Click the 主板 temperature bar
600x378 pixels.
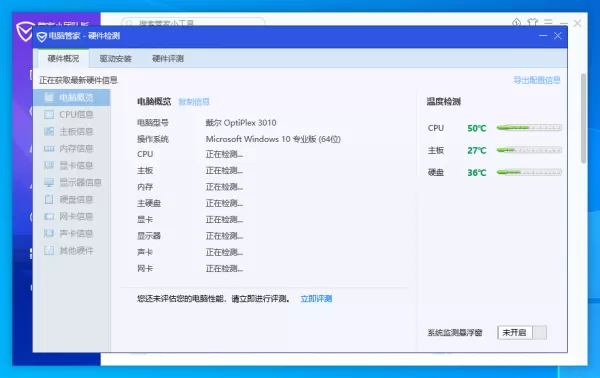529,150
